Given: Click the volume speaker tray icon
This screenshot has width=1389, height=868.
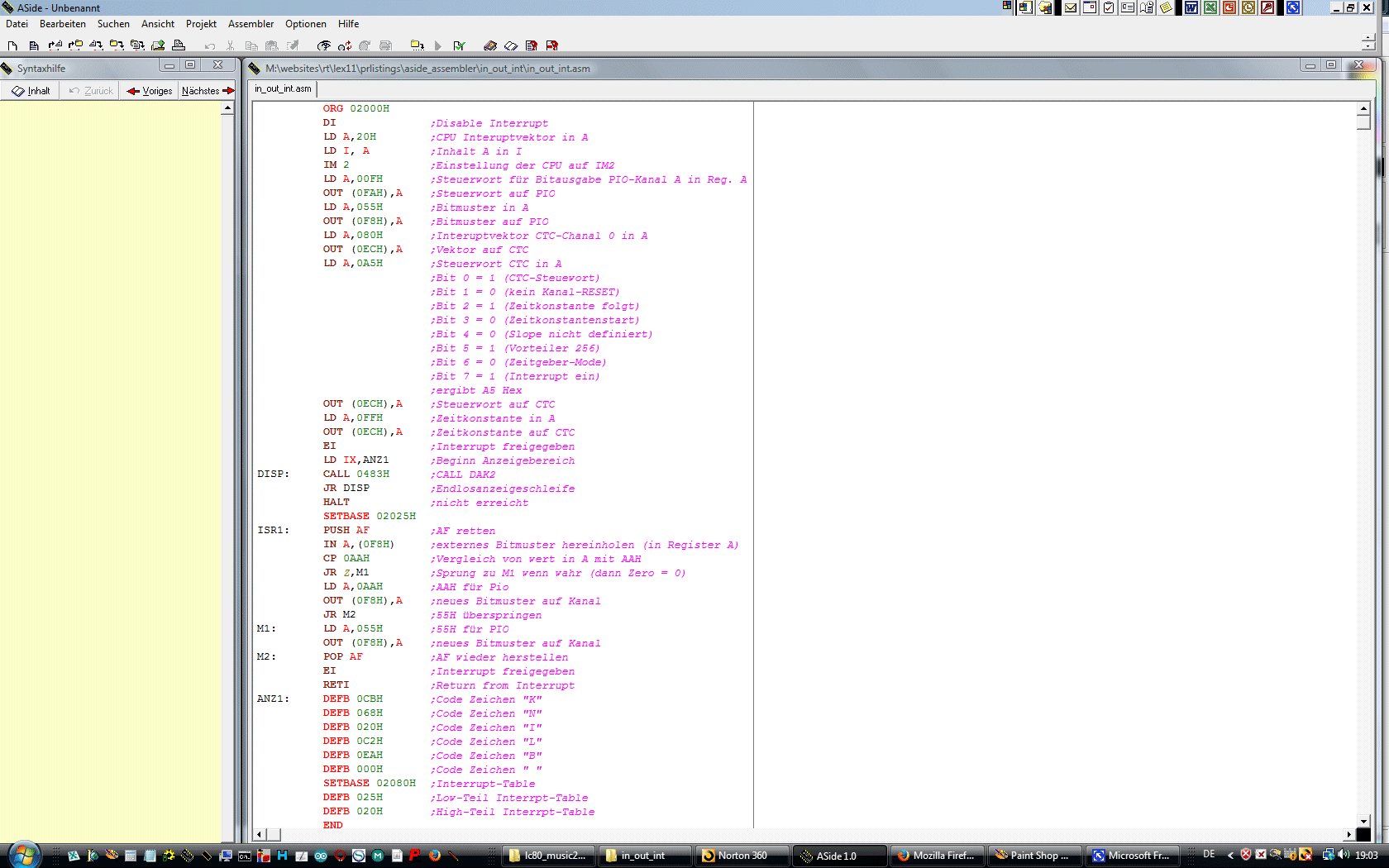Looking at the screenshot, I should [1344, 855].
